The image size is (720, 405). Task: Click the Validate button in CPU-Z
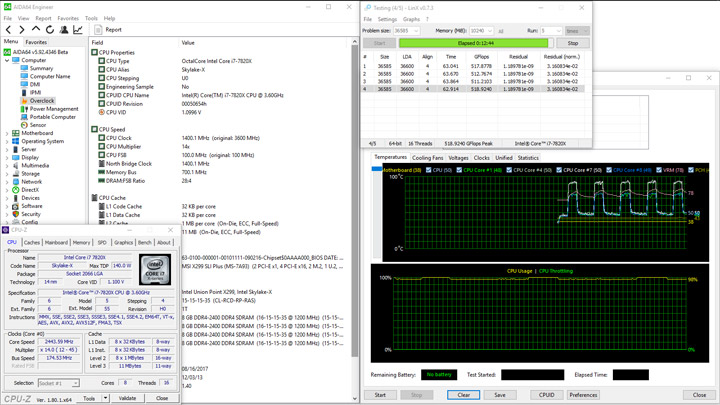129,398
